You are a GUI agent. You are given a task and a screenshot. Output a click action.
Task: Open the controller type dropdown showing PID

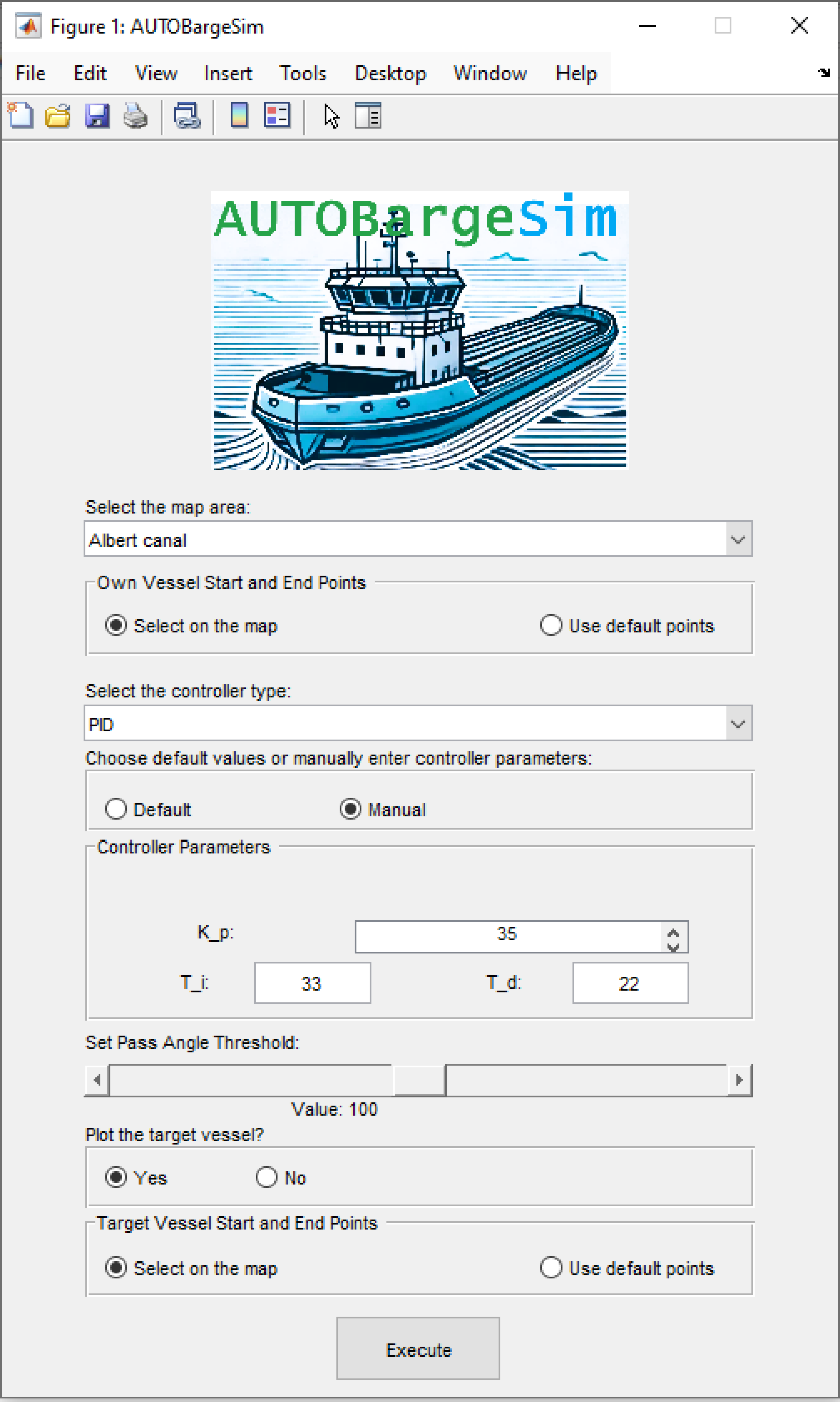(x=738, y=724)
